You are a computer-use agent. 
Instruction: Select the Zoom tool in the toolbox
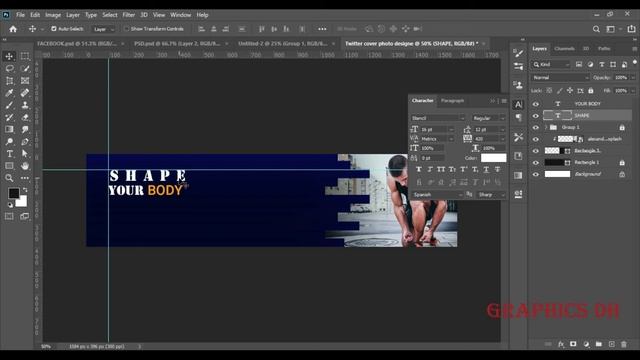click(x=9, y=178)
